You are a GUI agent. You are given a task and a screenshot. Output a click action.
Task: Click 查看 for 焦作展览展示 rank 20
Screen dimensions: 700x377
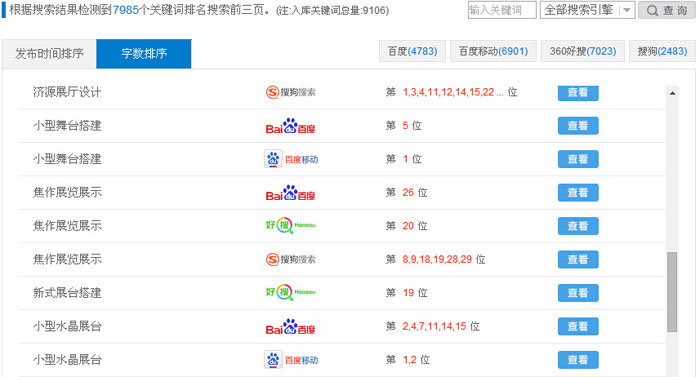(578, 226)
